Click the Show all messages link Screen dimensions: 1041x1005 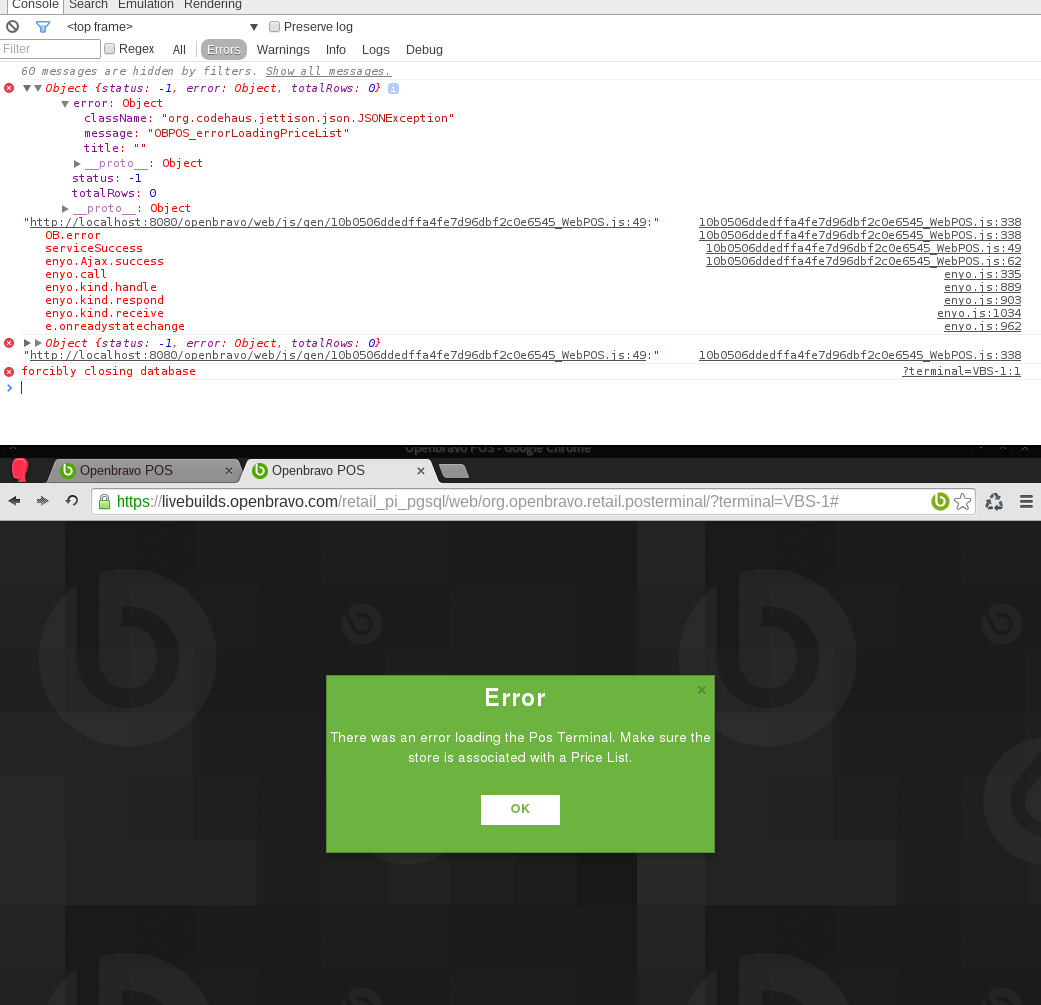click(x=328, y=71)
